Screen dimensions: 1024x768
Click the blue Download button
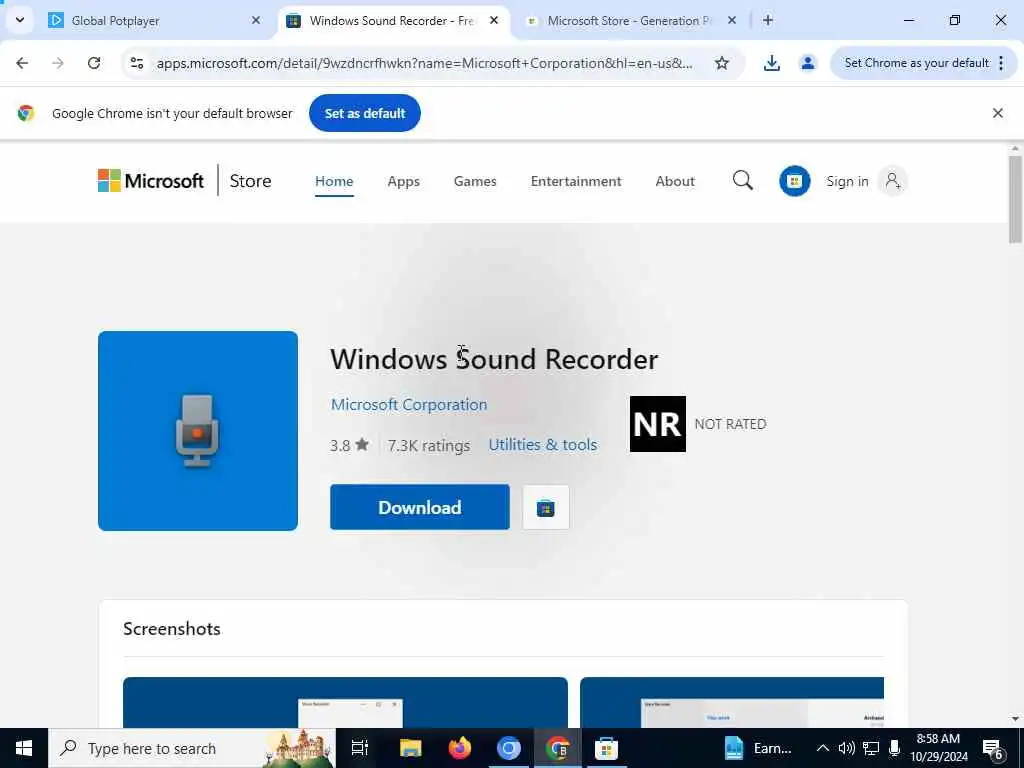pos(420,507)
